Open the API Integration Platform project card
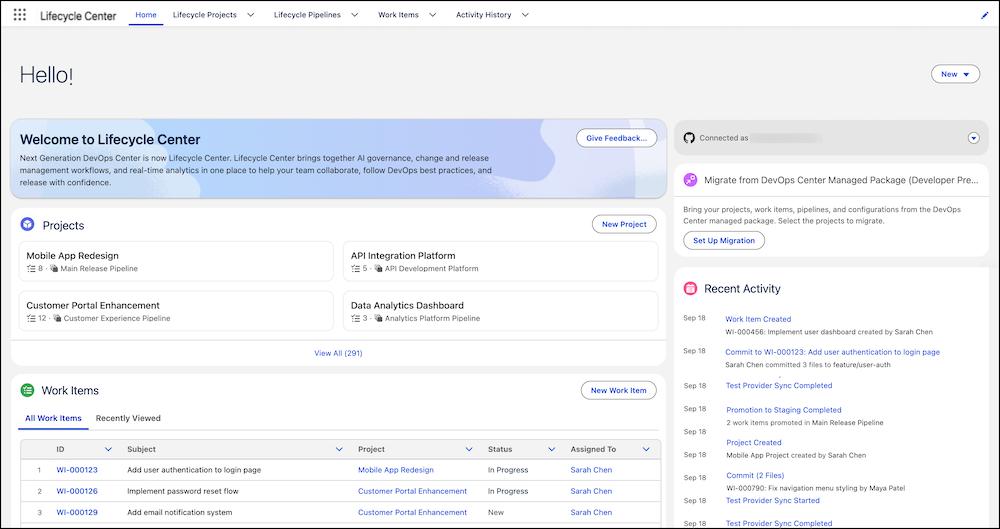 pyautogui.click(x=501, y=261)
